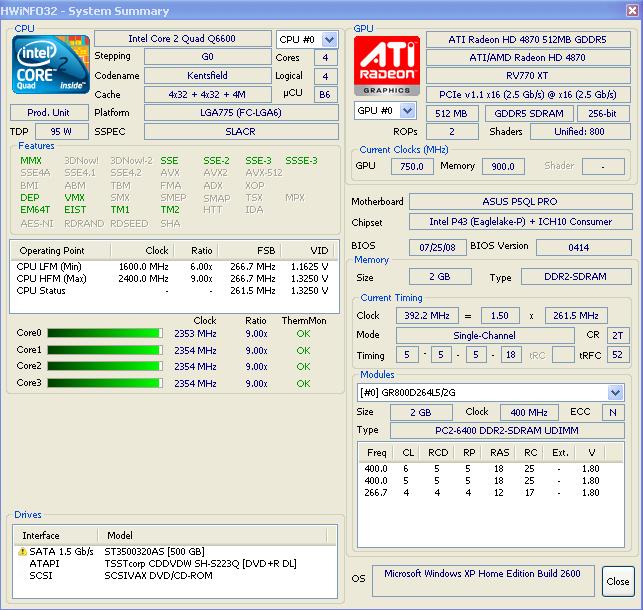Click the Microsoft Windows XP Home Edition field

pyautogui.click(x=483, y=580)
